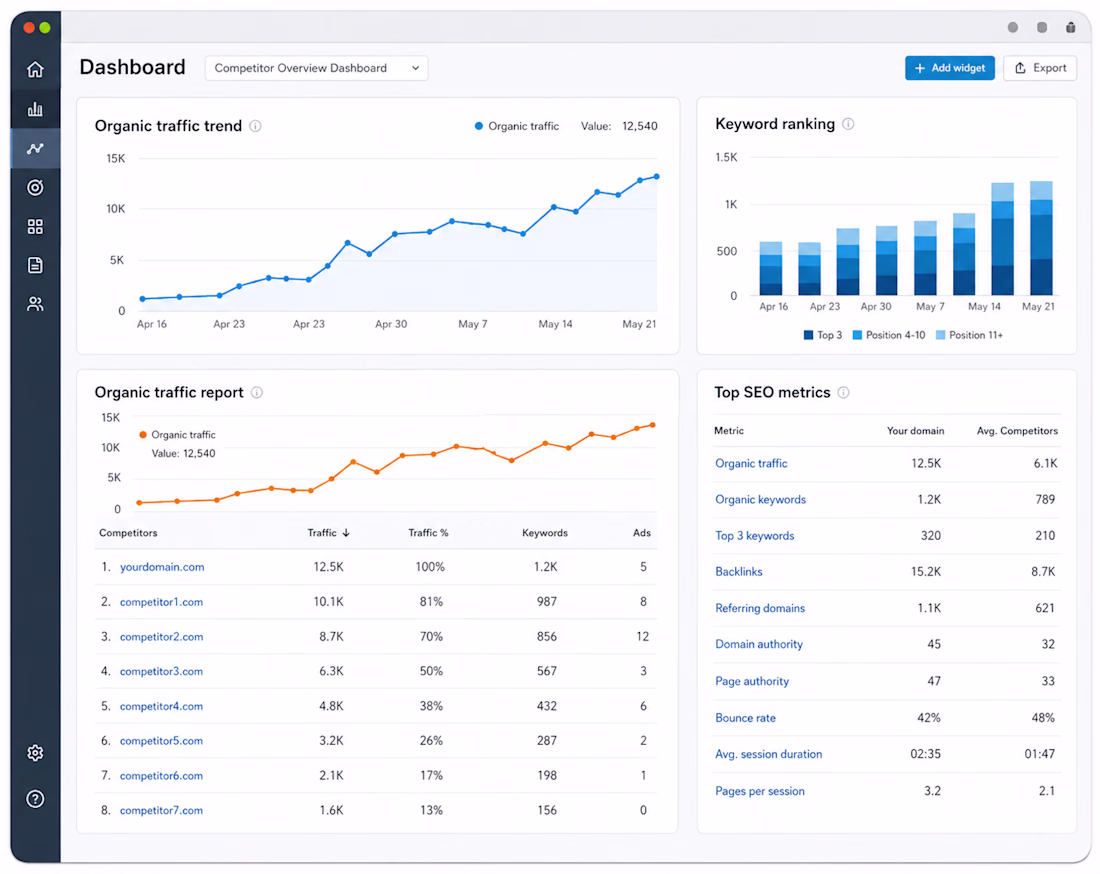
Task: Open the settings gear sidebar icon
Action: [x=35, y=753]
